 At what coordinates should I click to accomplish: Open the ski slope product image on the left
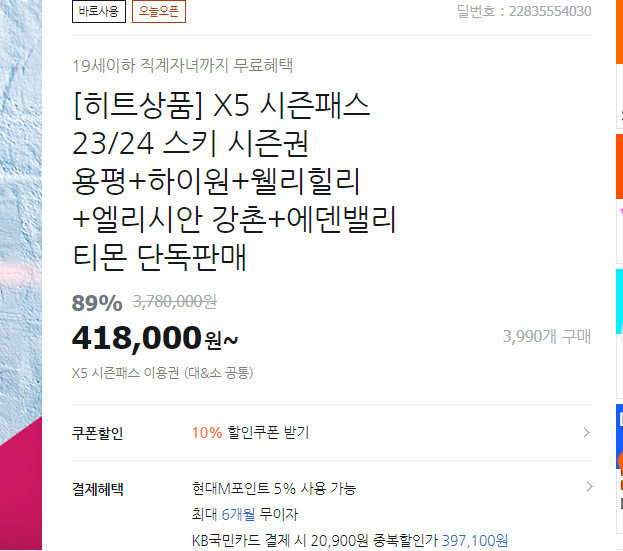[x=21, y=274]
